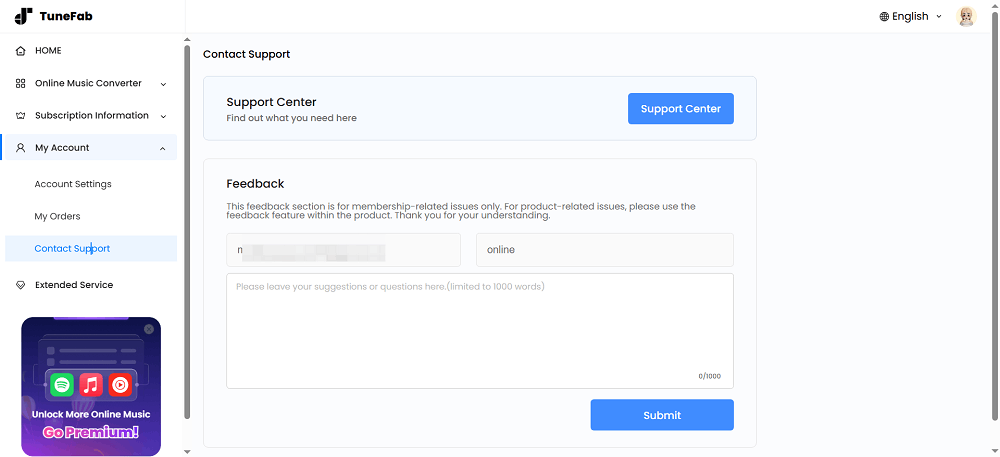Image resolution: width=1000 pixels, height=457 pixels.
Task: Click the field containing 'online'
Action: click(x=605, y=250)
